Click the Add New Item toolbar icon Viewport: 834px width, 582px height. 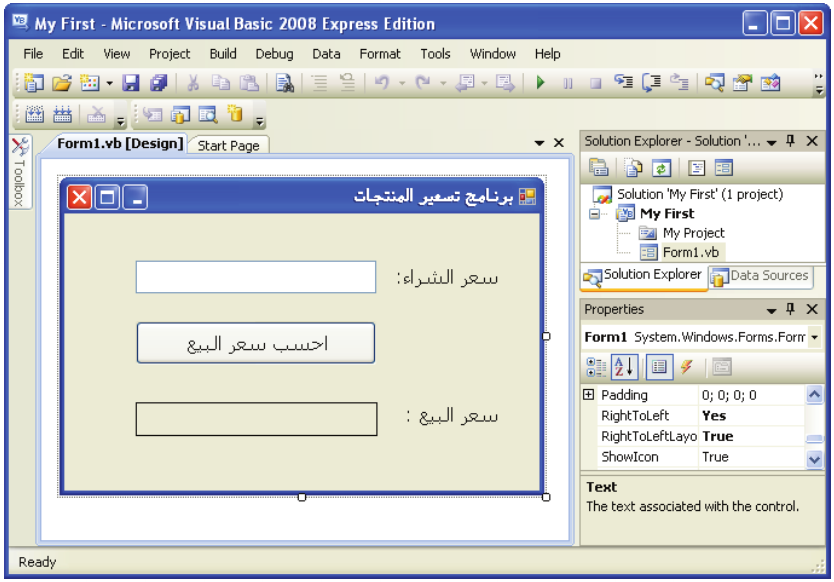coord(89,82)
